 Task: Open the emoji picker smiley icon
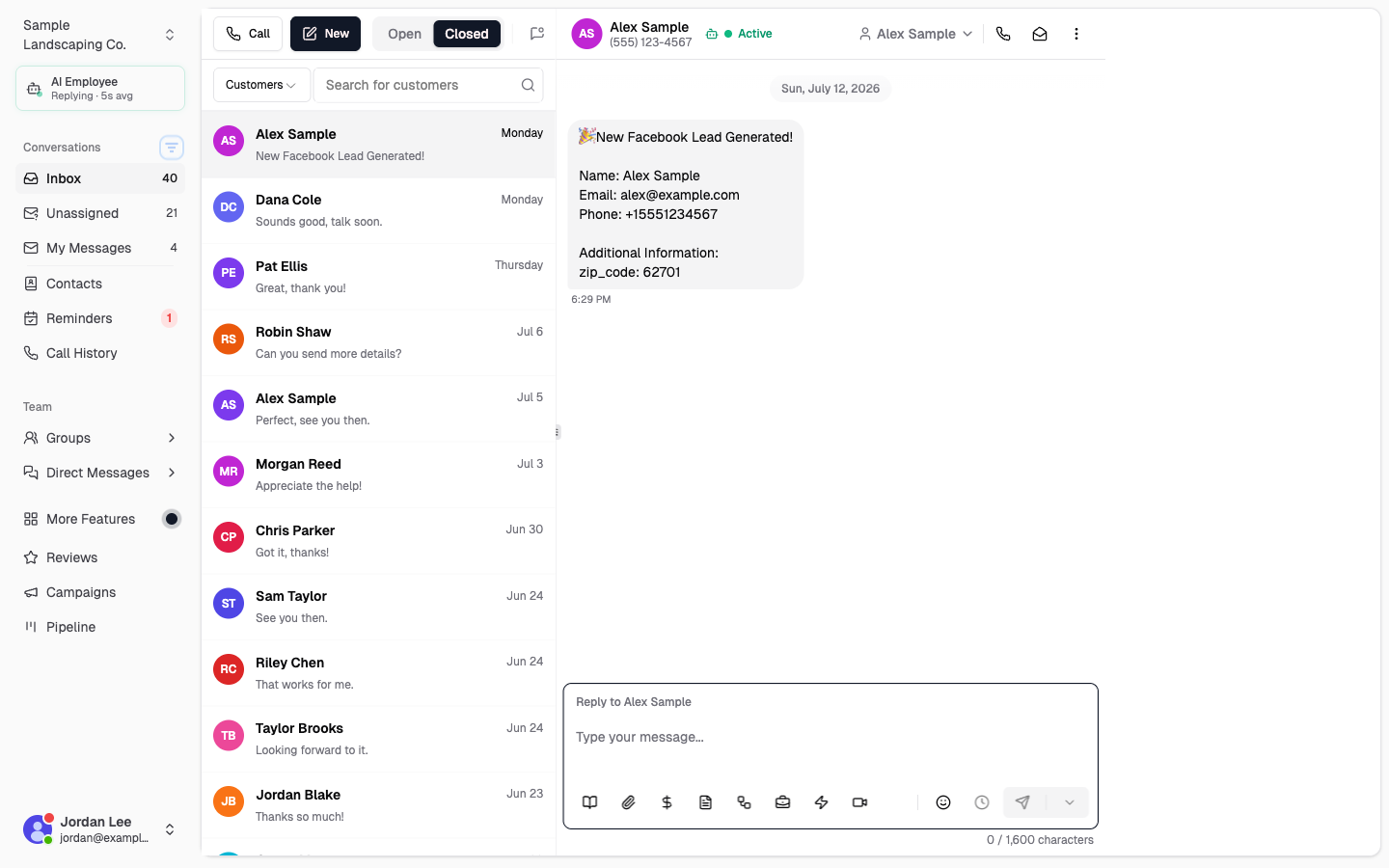pos(943,802)
